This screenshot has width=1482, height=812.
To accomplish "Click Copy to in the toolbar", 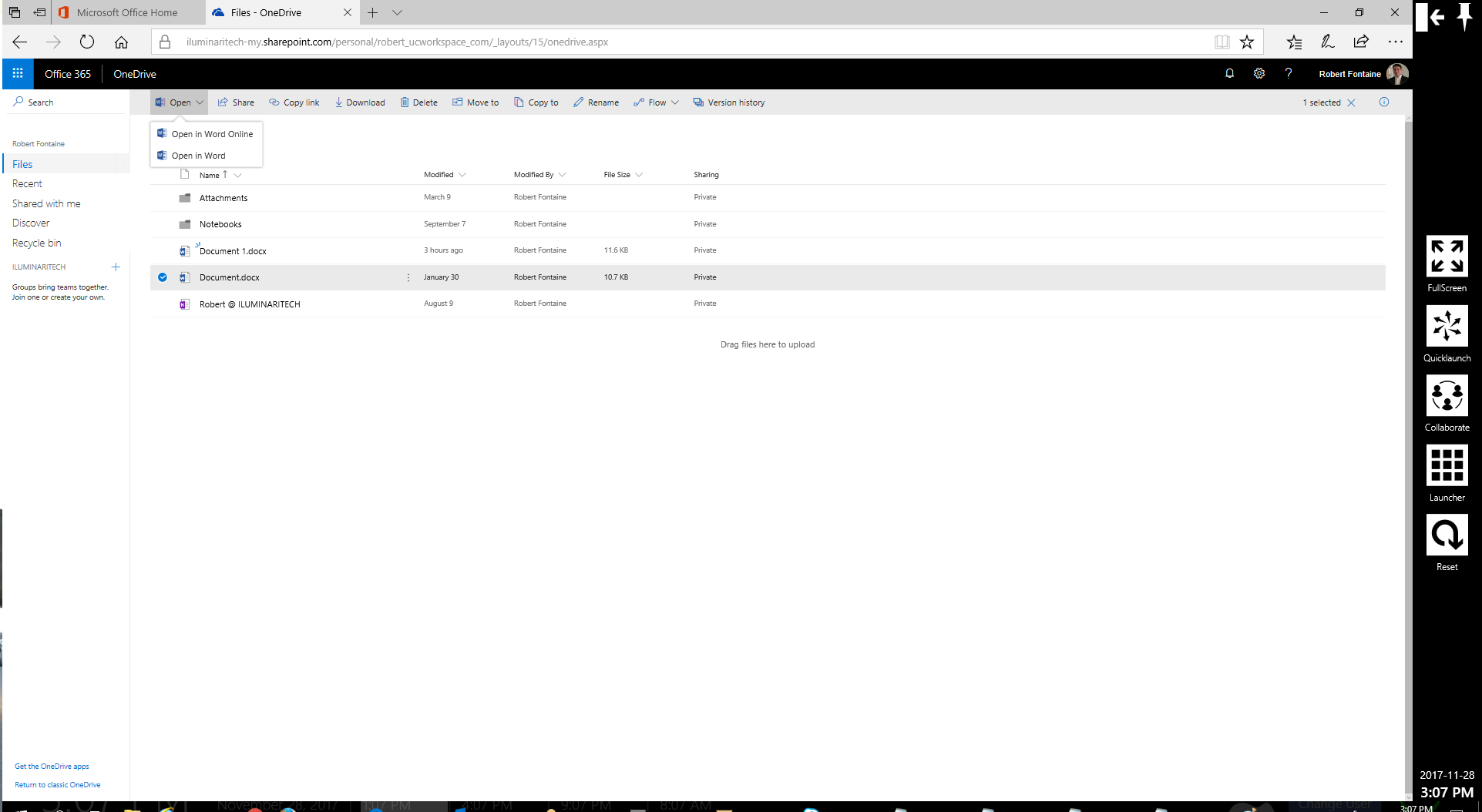I will click(x=536, y=102).
